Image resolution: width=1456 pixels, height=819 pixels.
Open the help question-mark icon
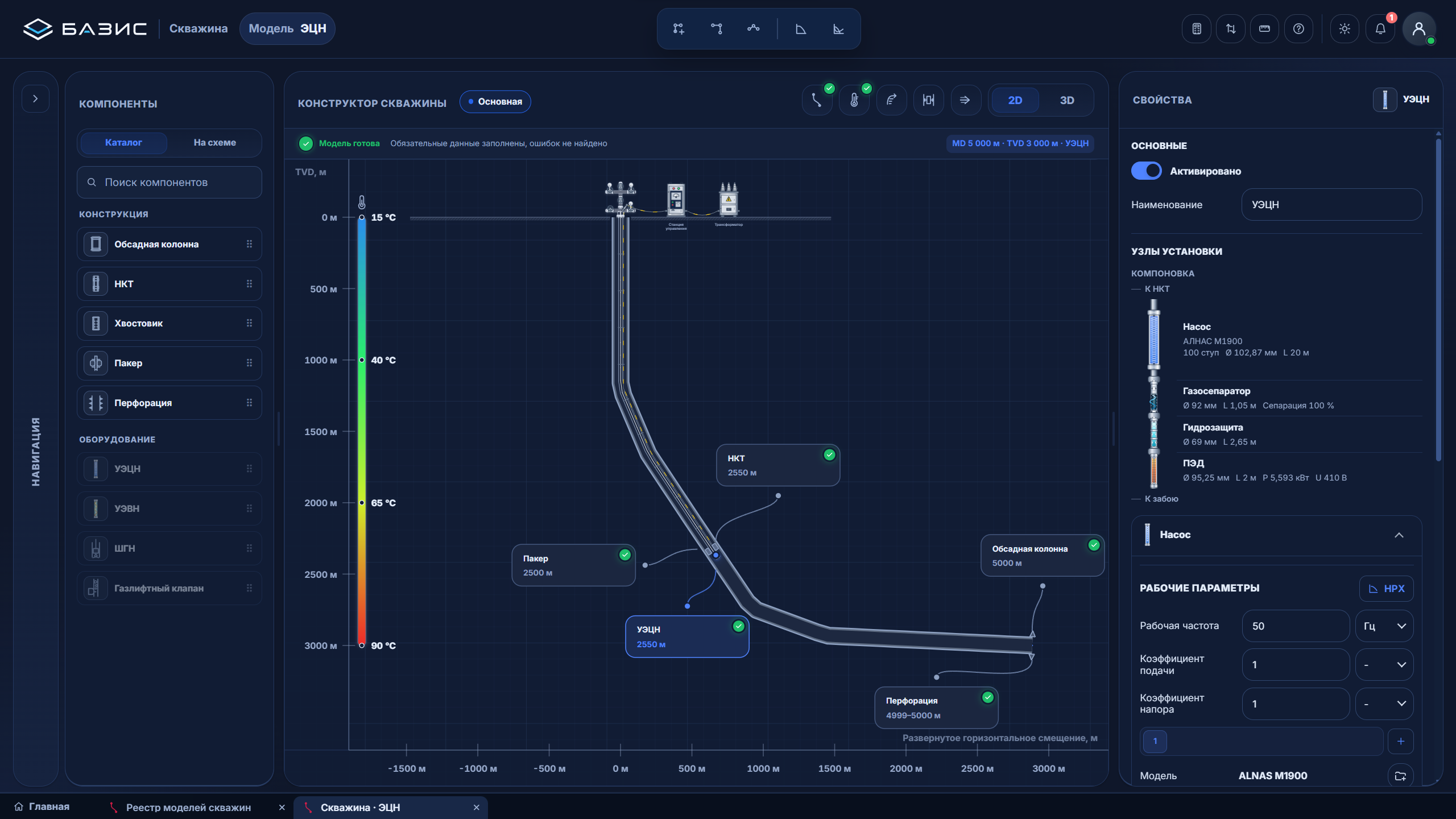pyautogui.click(x=1298, y=28)
